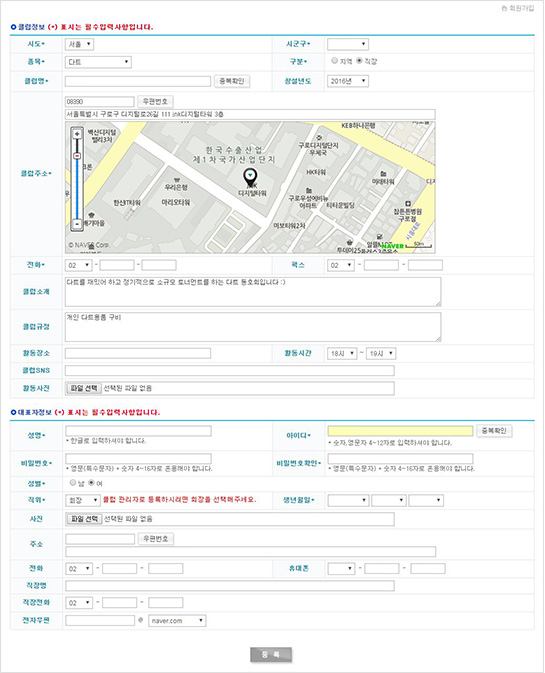
Task: Click 우편번호 button in representative 주소 row
Action: (156, 539)
